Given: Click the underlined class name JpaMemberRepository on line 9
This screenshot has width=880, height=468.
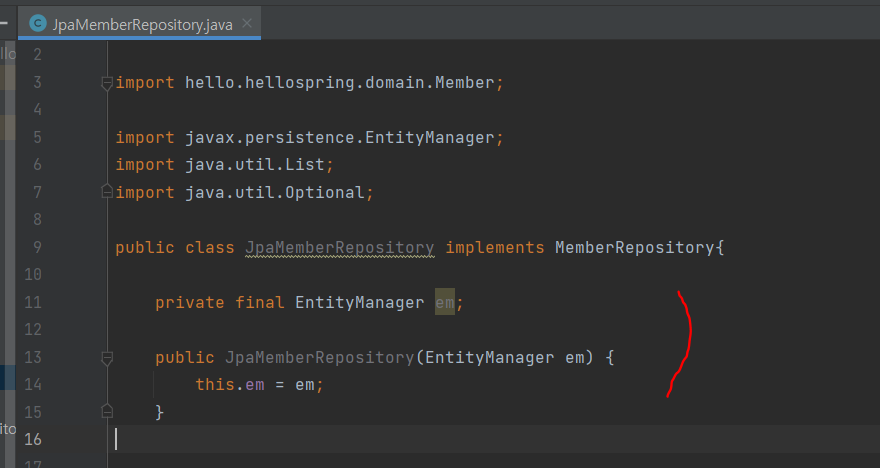Looking at the screenshot, I should [340, 247].
